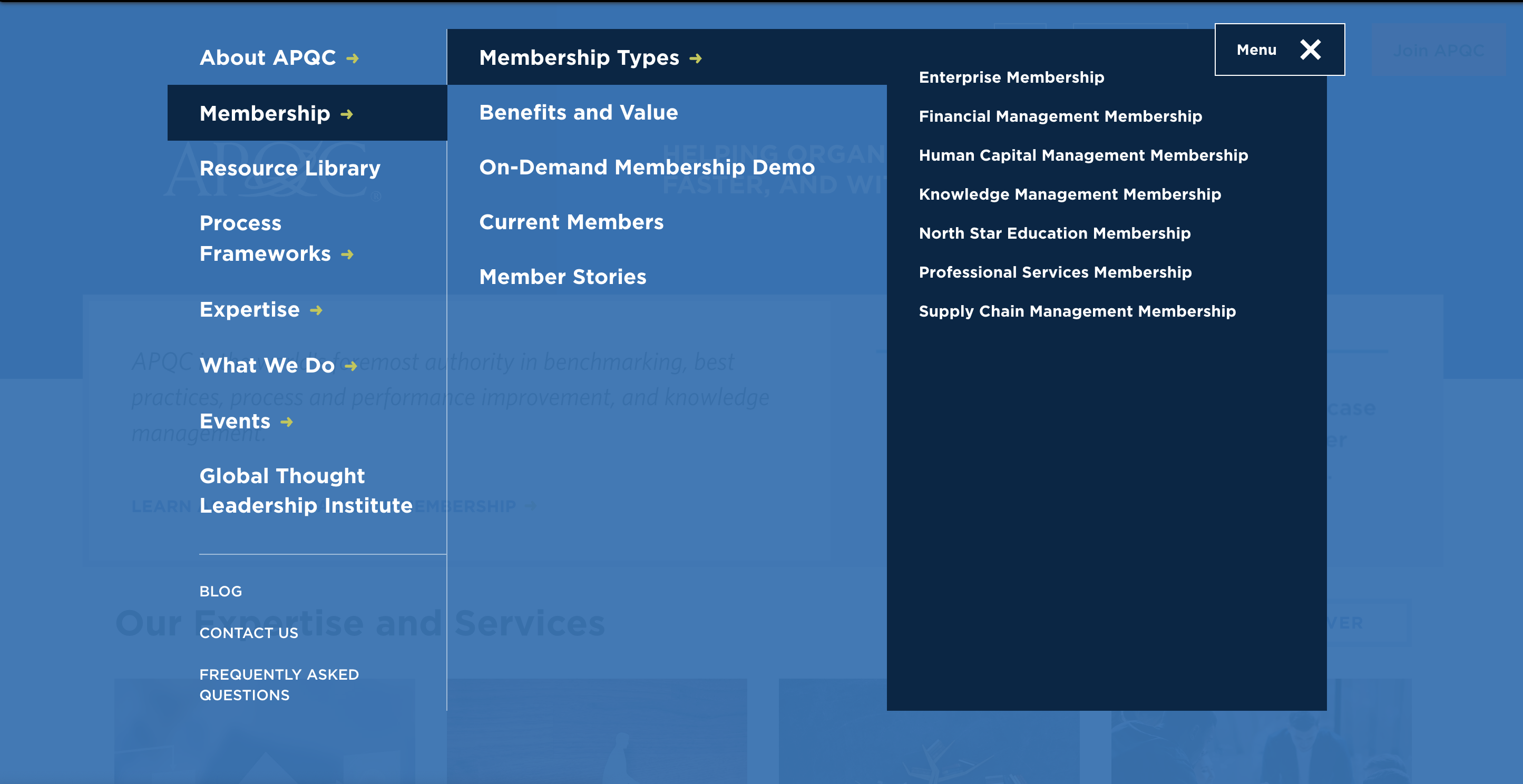1523x784 pixels.
Task: Open the Resource Library menu item
Action: click(290, 168)
